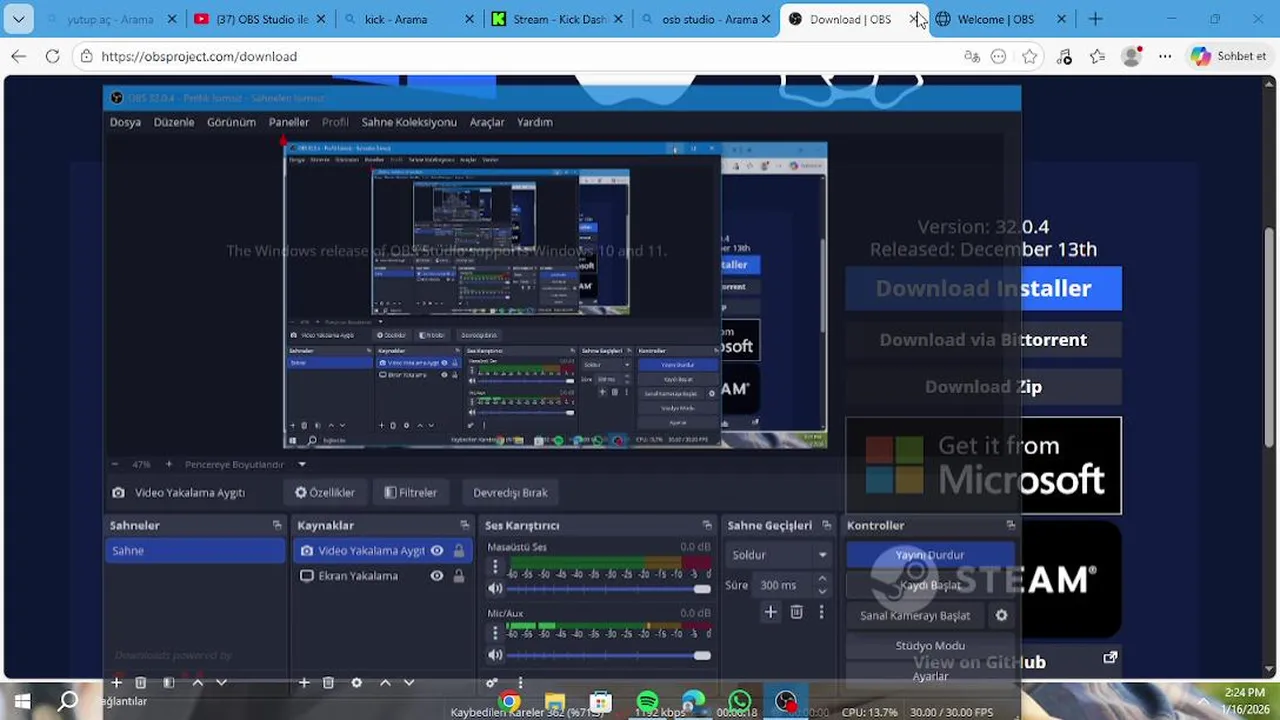Open Özellikler for selected source
This screenshot has width=1280, height=720.
(x=325, y=492)
